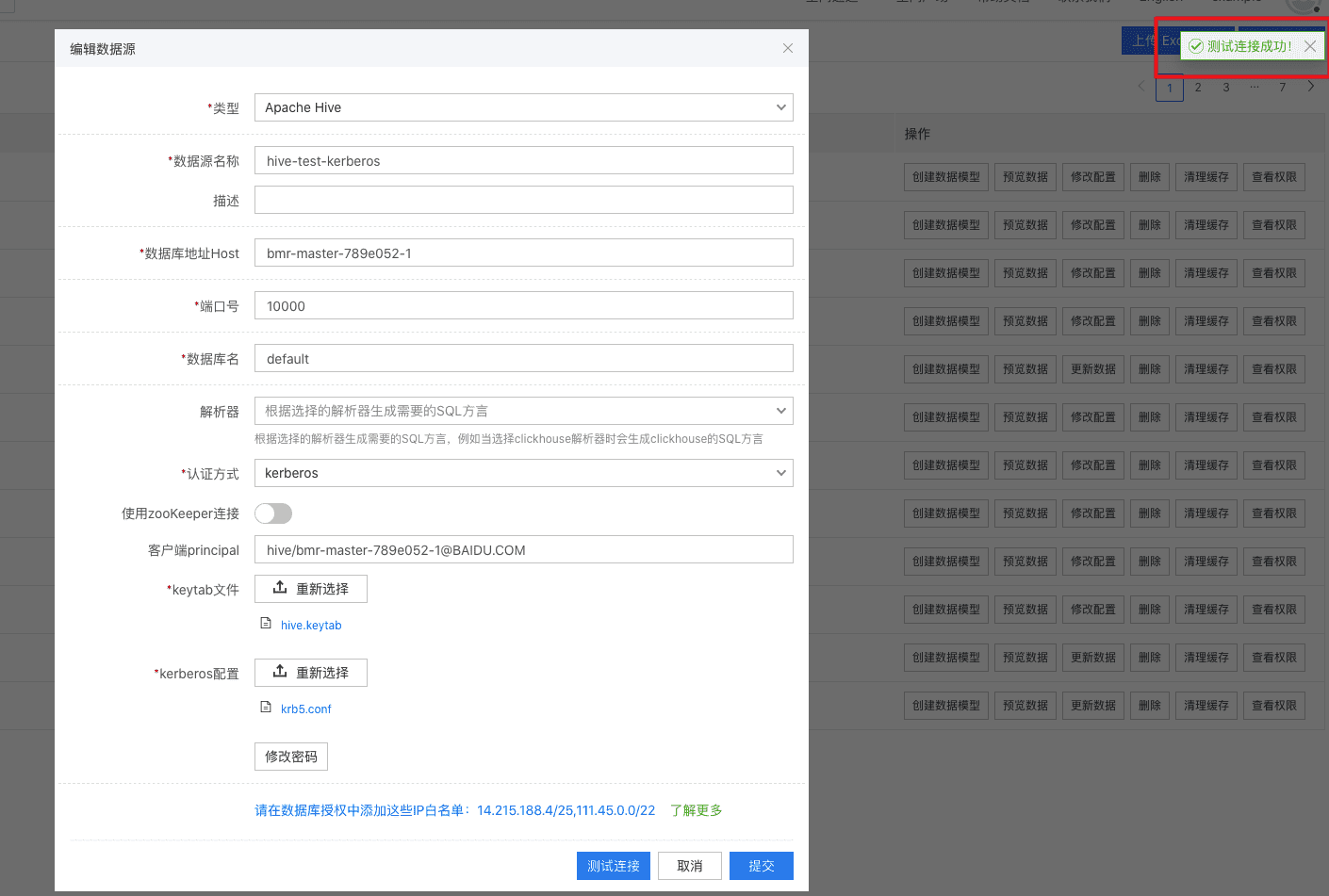
Task: Click the 测试连接 button
Action: (614, 866)
